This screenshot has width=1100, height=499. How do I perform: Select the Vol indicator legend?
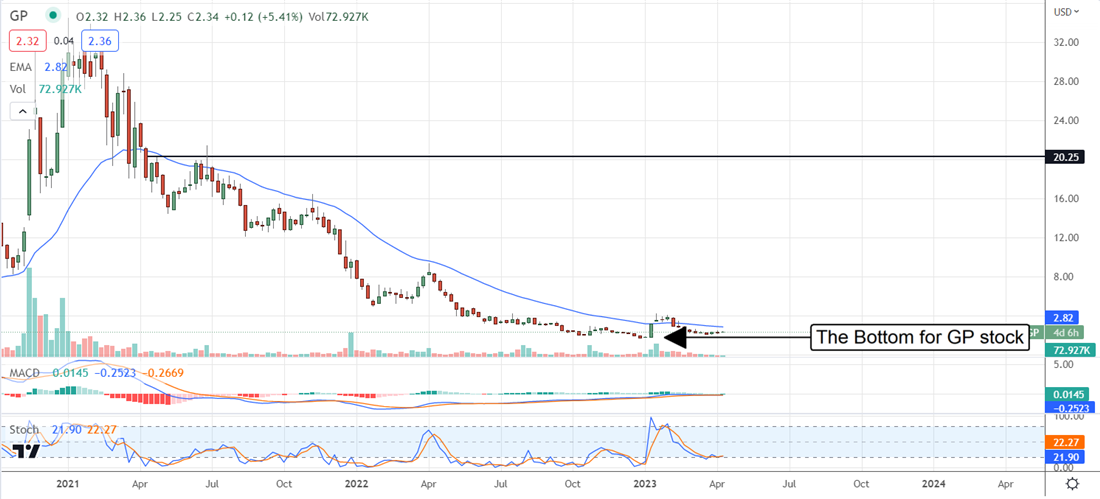point(18,89)
